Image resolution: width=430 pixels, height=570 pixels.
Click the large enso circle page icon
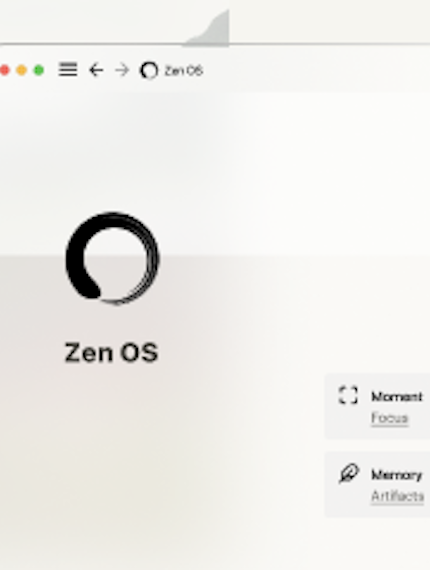point(112,258)
